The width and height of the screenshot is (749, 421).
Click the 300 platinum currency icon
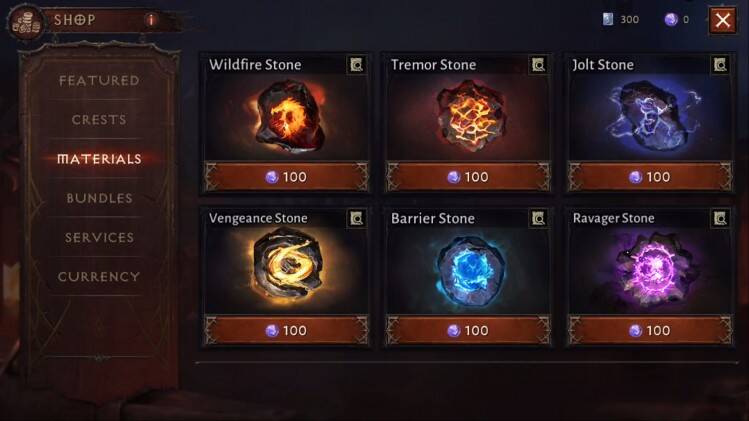click(608, 19)
